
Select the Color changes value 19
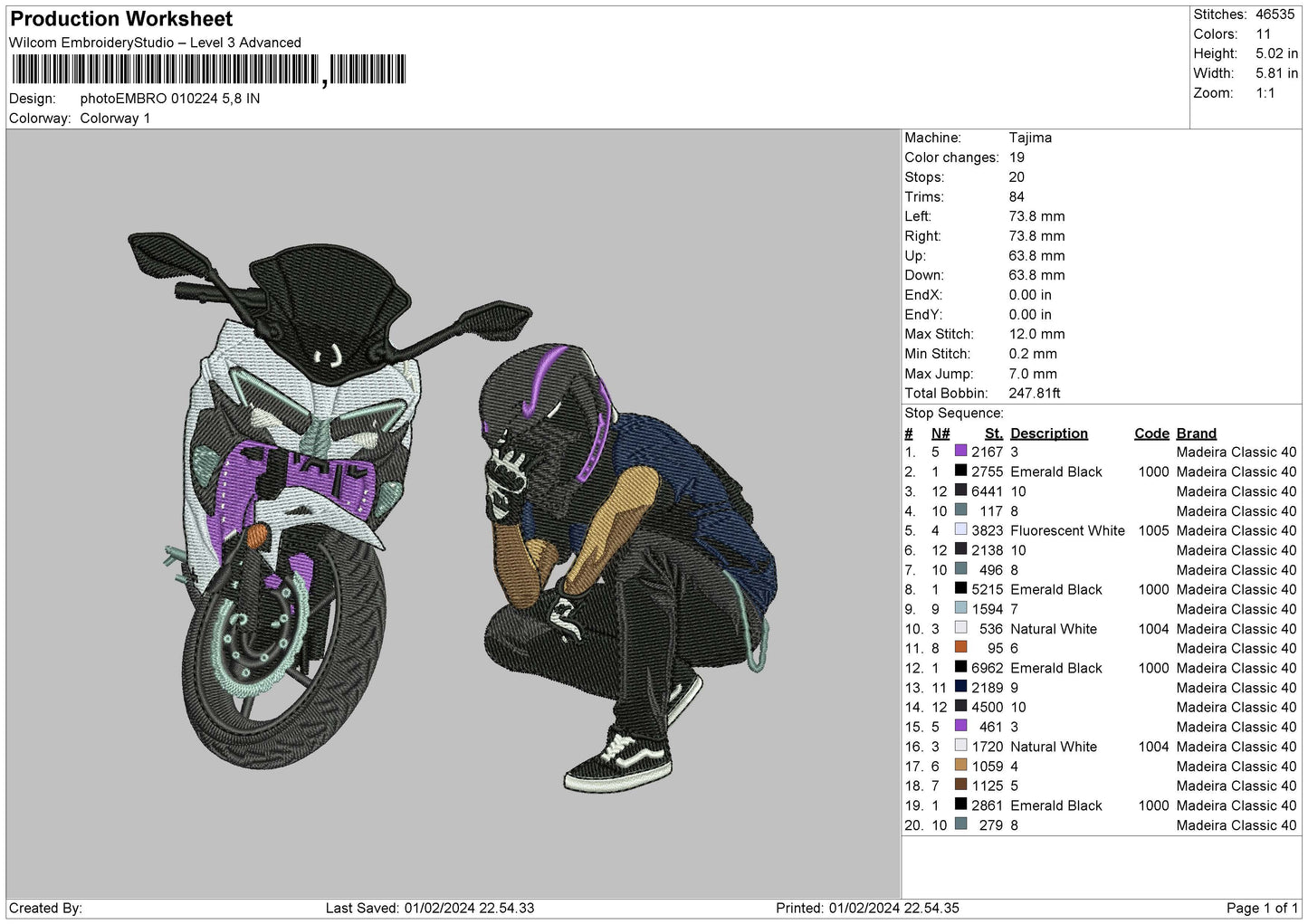click(1017, 157)
